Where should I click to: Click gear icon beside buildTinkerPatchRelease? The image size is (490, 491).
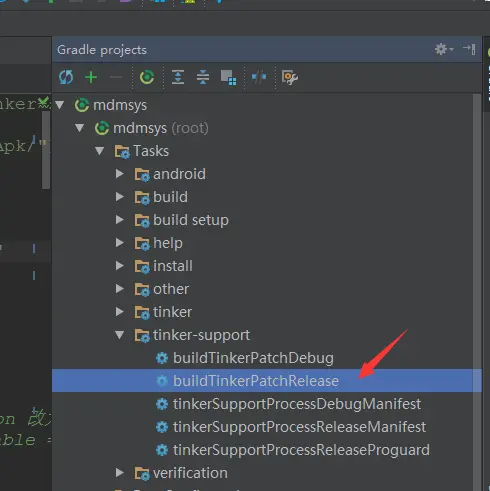click(x=162, y=381)
